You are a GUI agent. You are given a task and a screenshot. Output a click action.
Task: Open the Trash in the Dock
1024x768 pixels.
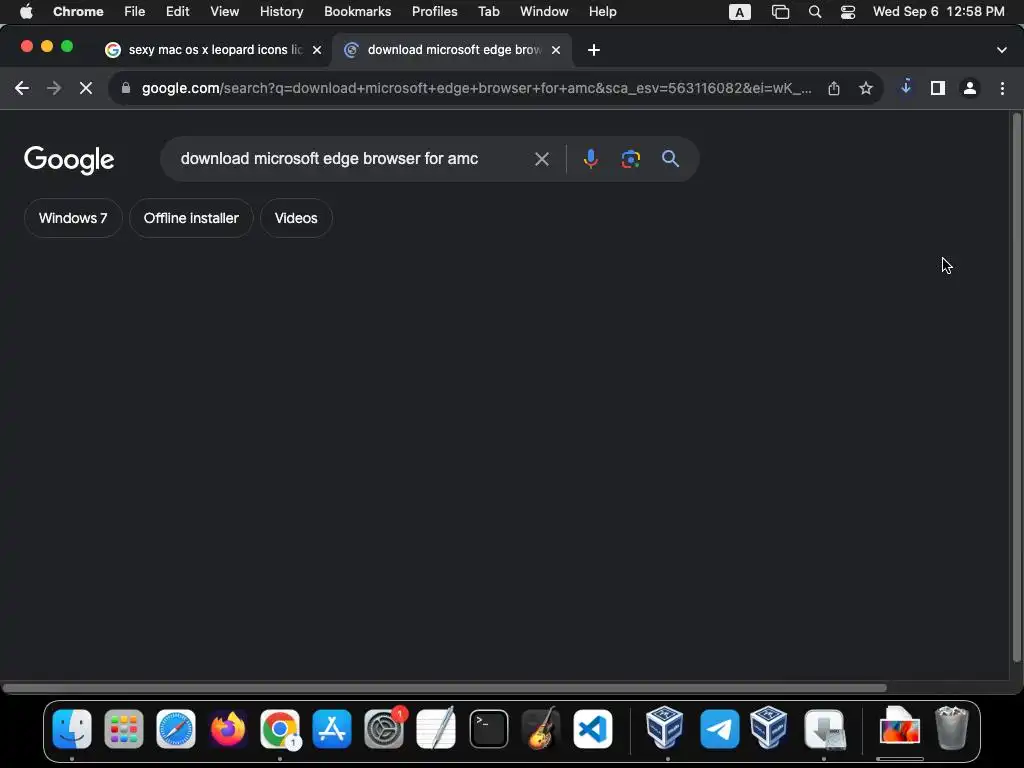(952, 729)
